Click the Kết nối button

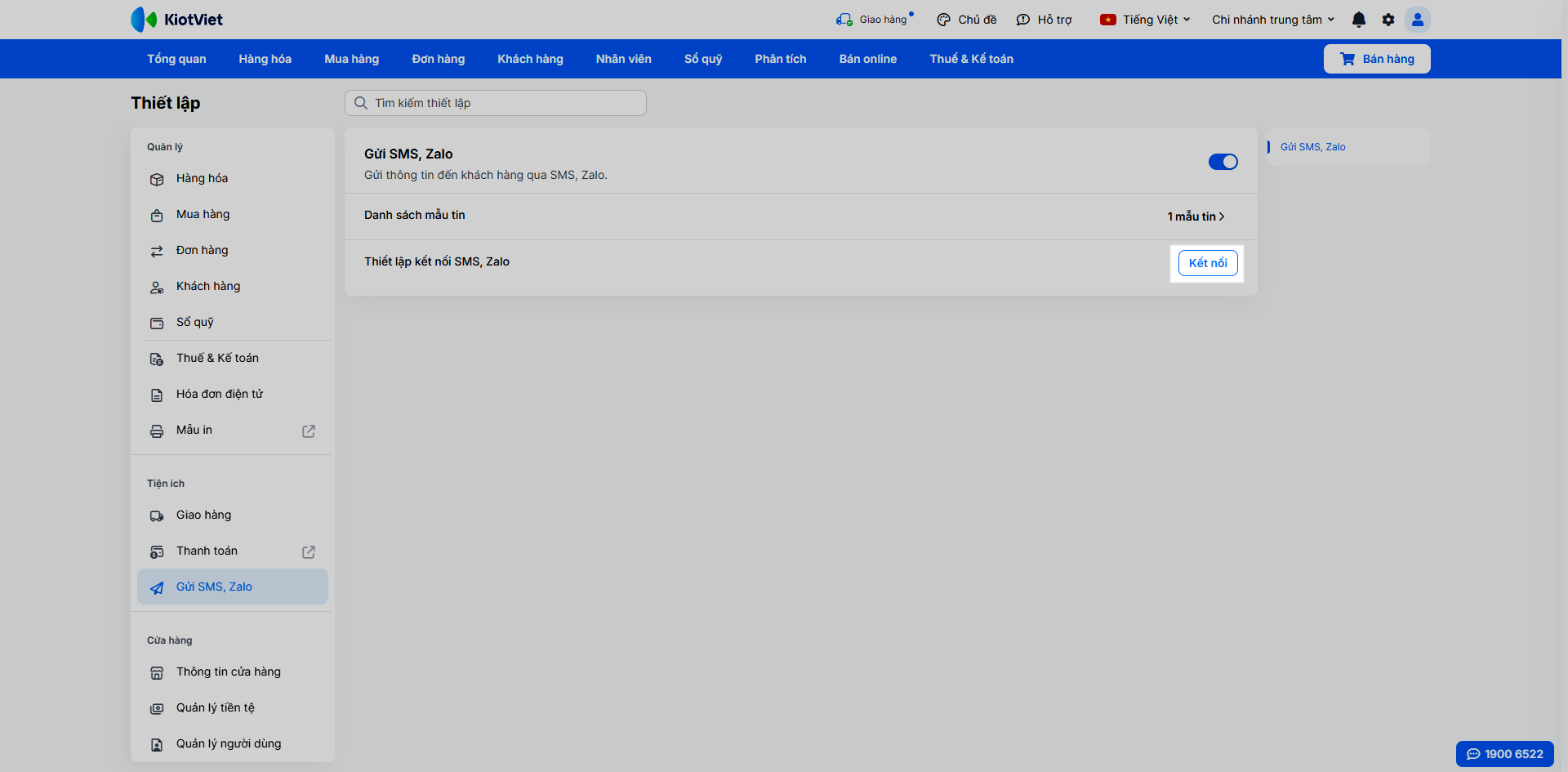click(x=1208, y=263)
